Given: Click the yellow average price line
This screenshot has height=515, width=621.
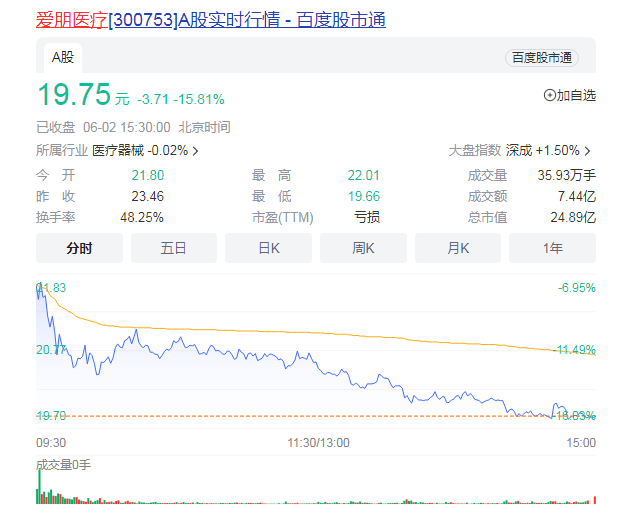Looking at the screenshot, I should (300, 332).
